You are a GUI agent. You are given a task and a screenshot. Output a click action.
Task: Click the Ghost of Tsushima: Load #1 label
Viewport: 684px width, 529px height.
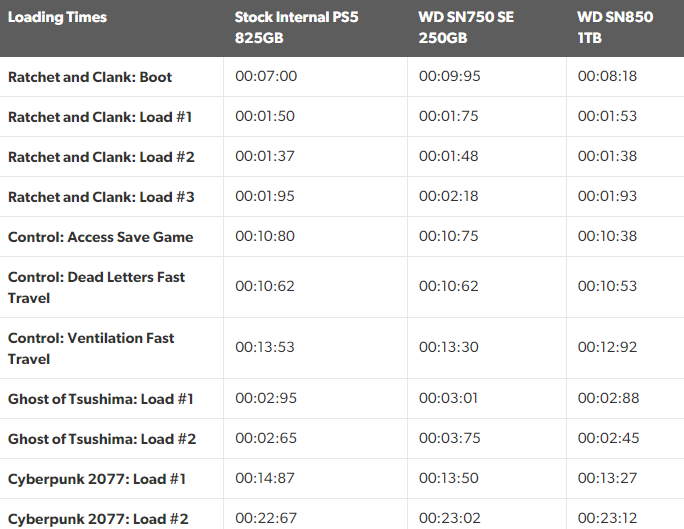point(101,399)
